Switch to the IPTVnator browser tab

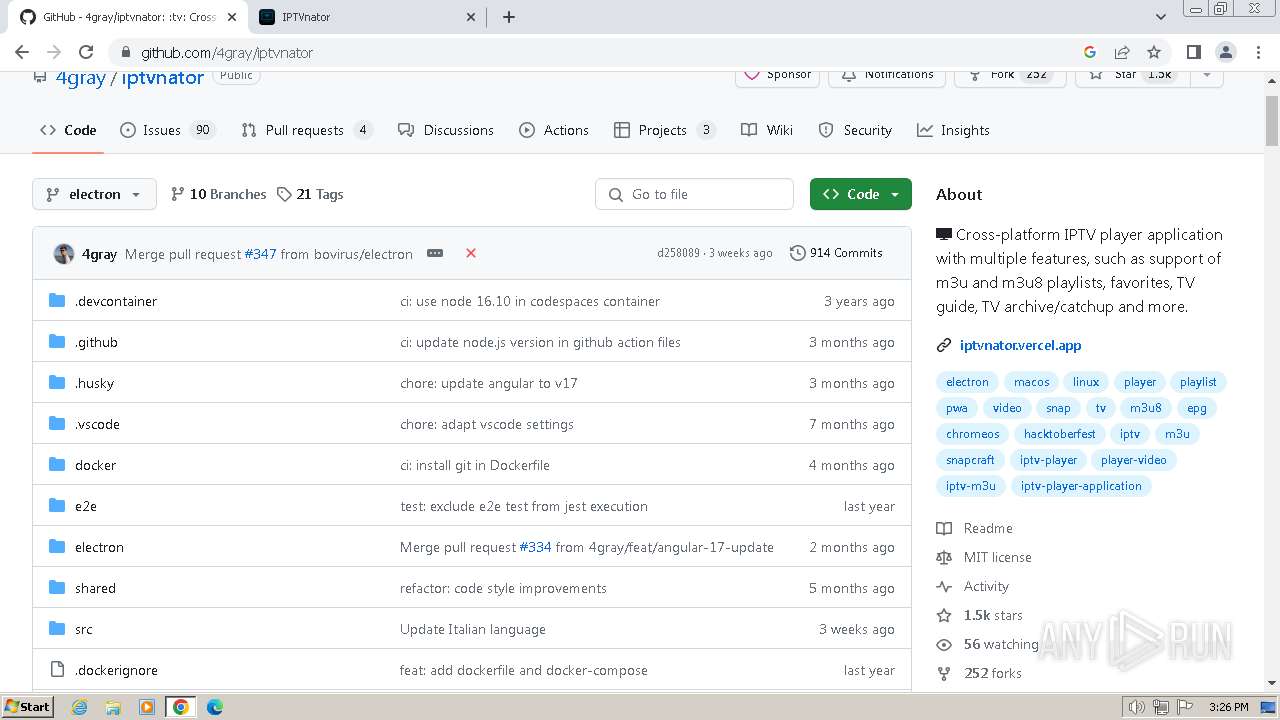(x=365, y=17)
